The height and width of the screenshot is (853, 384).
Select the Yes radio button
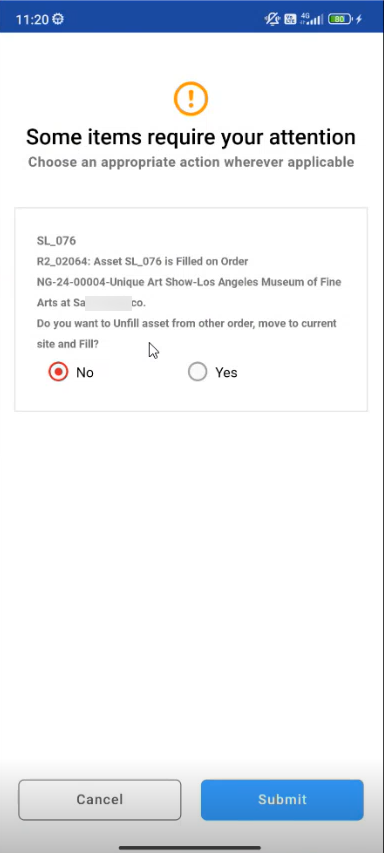(x=197, y=372)
